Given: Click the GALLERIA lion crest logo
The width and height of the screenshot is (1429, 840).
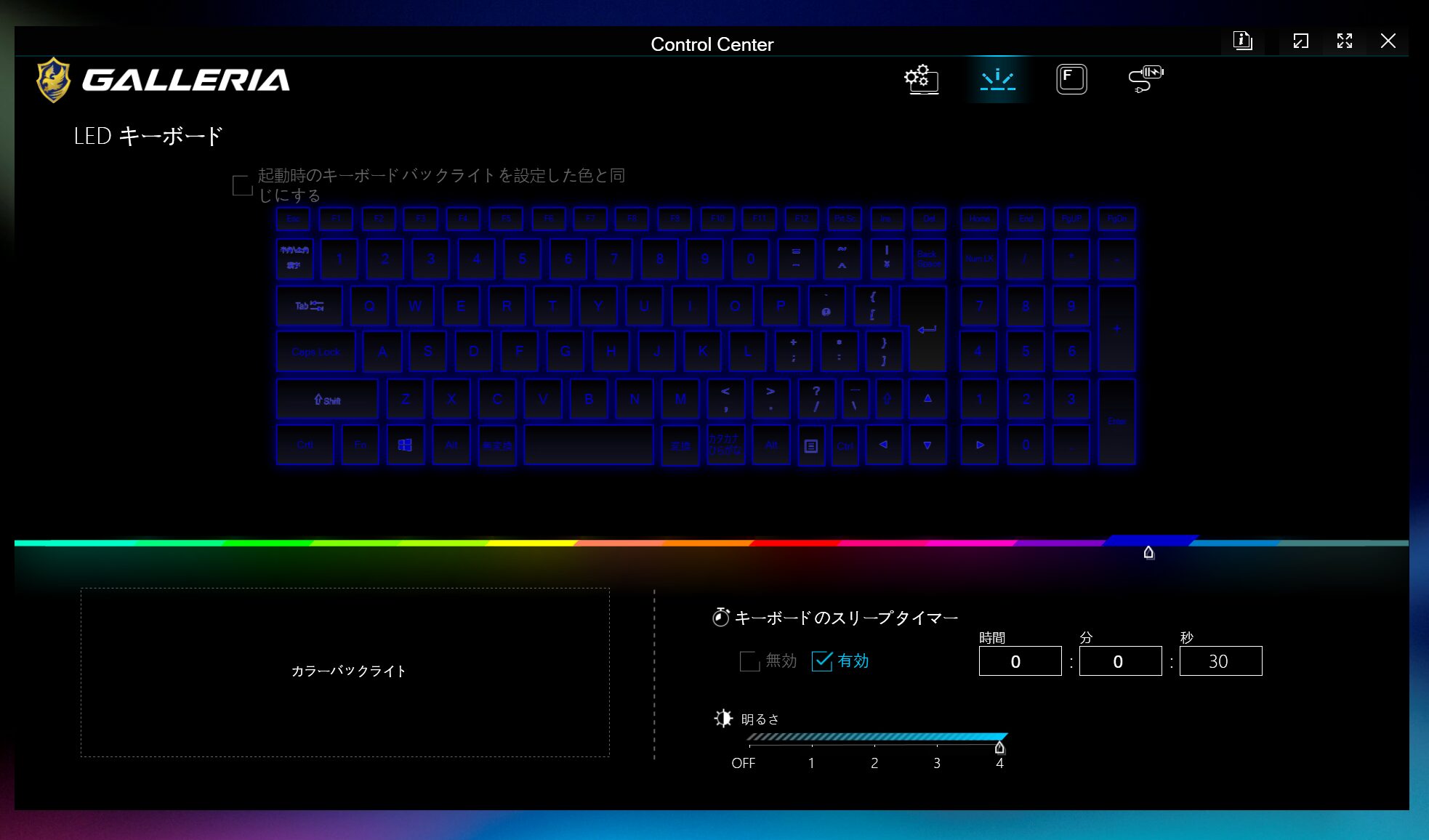Looking at the screenshot, I should (54, 80).
